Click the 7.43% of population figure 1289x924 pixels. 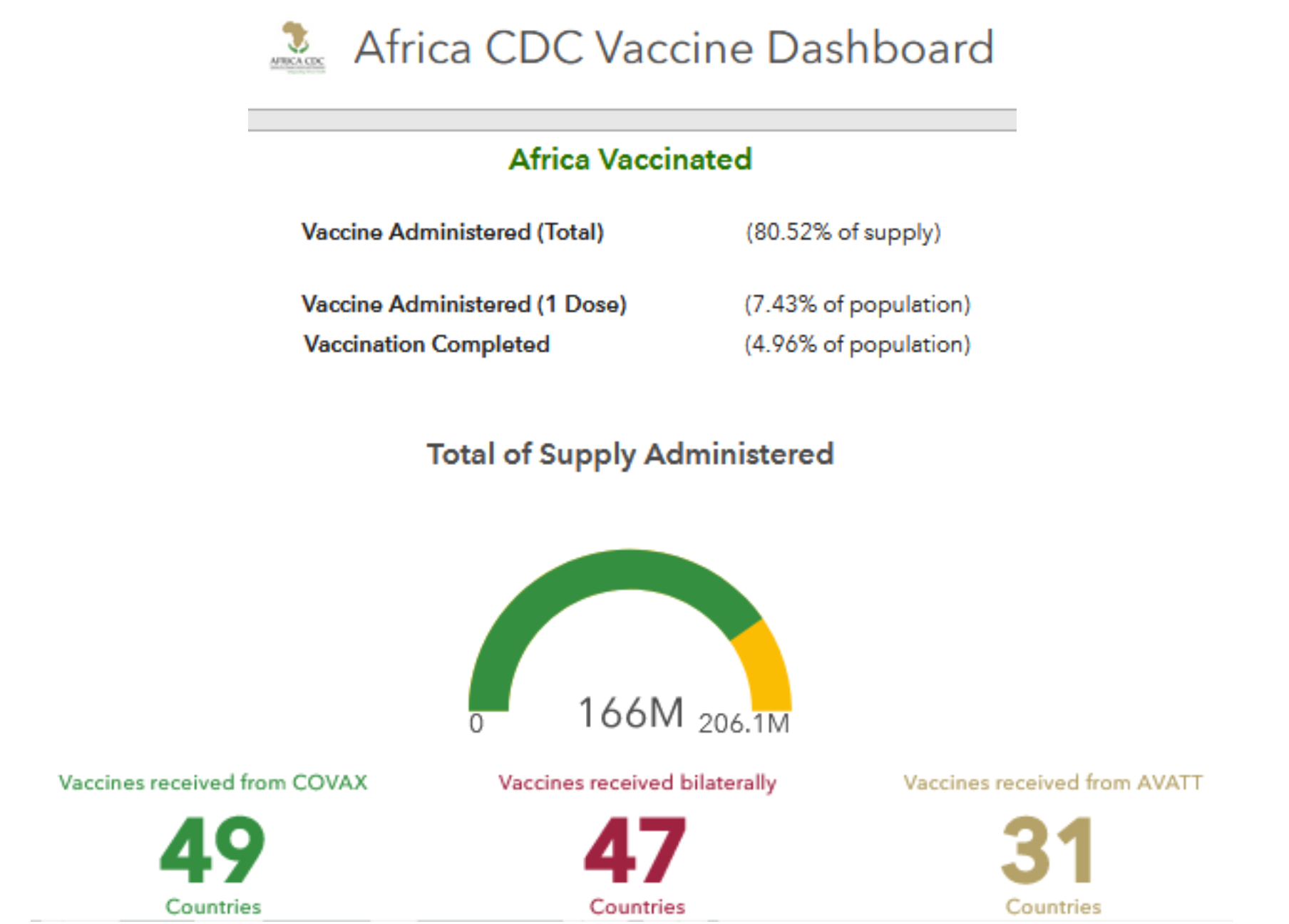[x=857, y=304]
